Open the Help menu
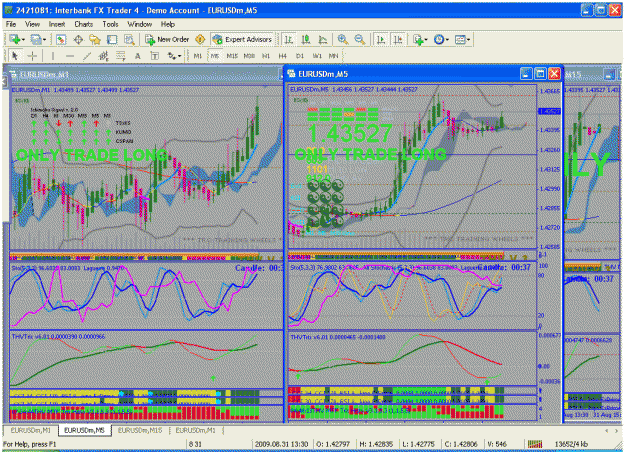This screenshot has height=452, width=625. [x=168, y=24]
